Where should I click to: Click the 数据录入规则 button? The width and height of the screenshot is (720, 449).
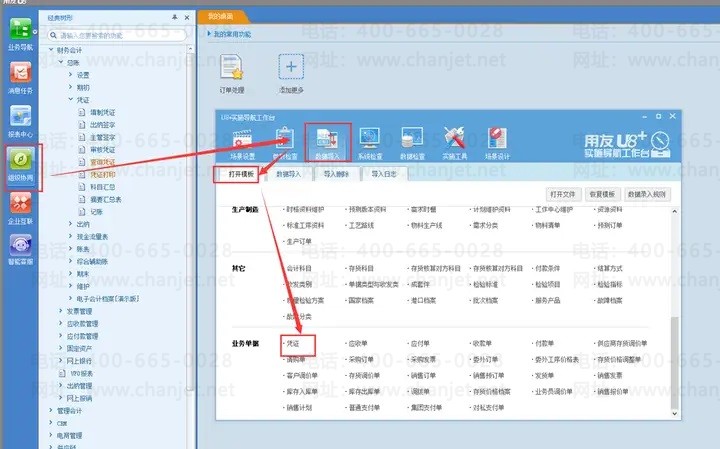pyautogui.click(x=647, y=194)
